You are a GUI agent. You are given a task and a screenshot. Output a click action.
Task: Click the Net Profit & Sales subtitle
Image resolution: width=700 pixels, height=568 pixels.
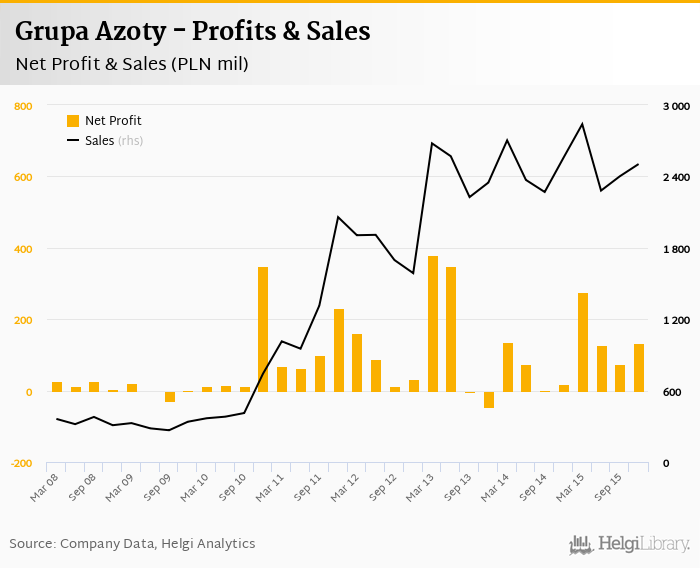point(131,64)
